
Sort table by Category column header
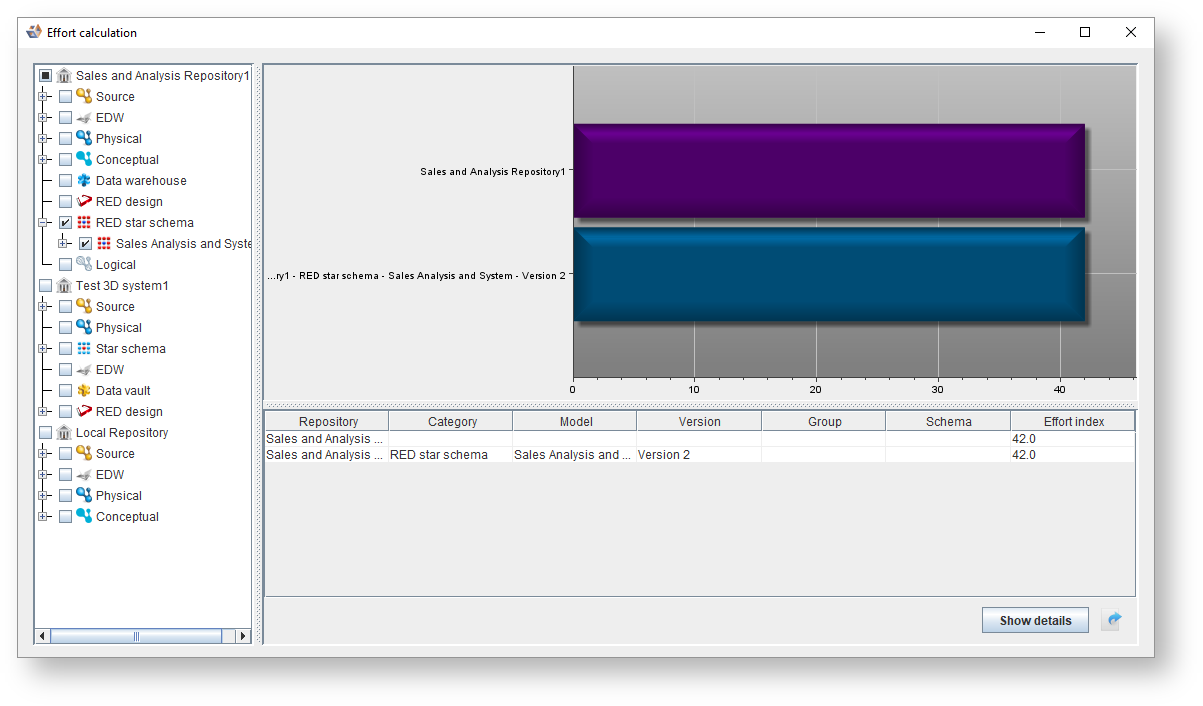451,422
